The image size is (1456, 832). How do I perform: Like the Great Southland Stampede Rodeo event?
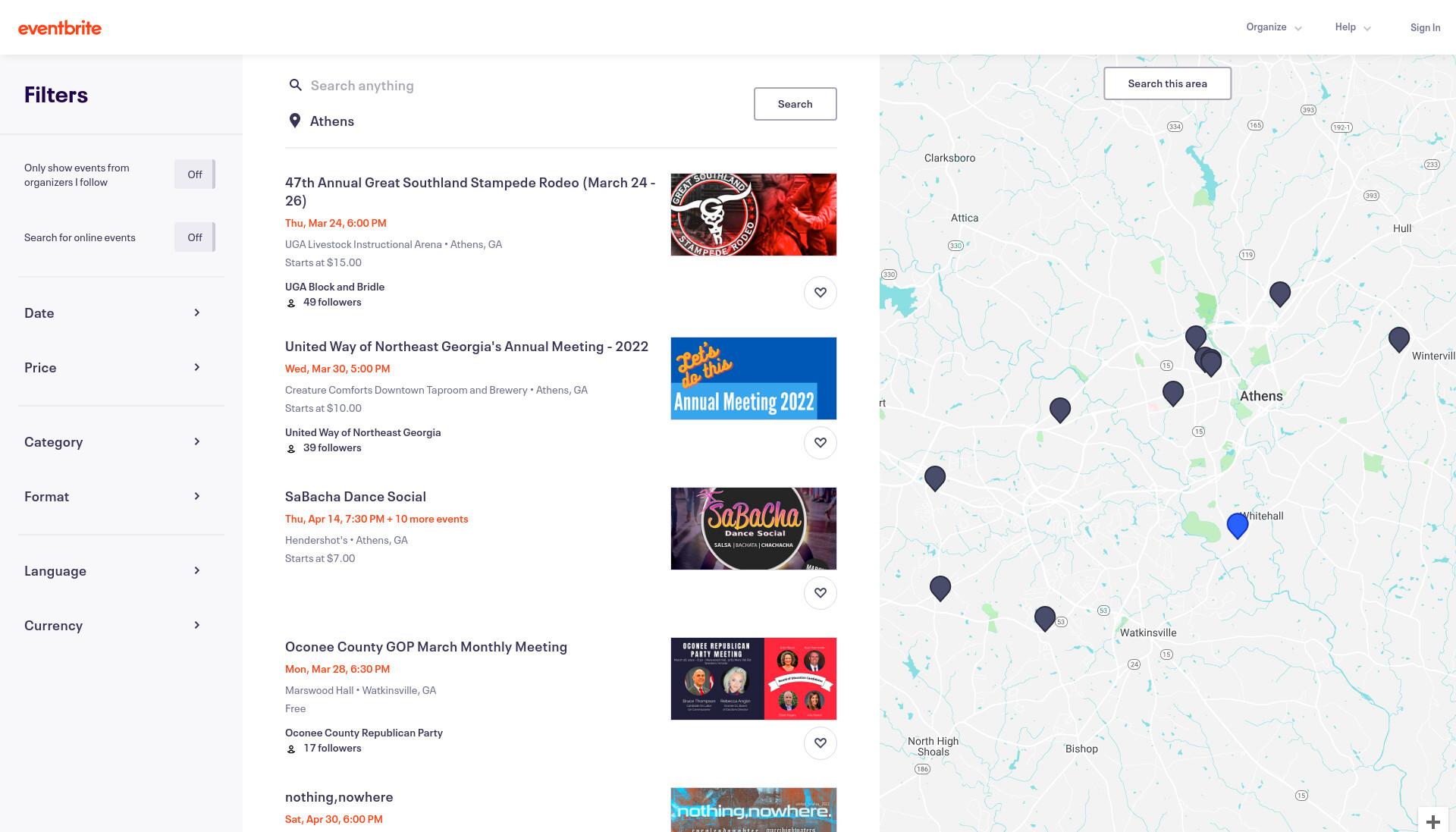821,293
